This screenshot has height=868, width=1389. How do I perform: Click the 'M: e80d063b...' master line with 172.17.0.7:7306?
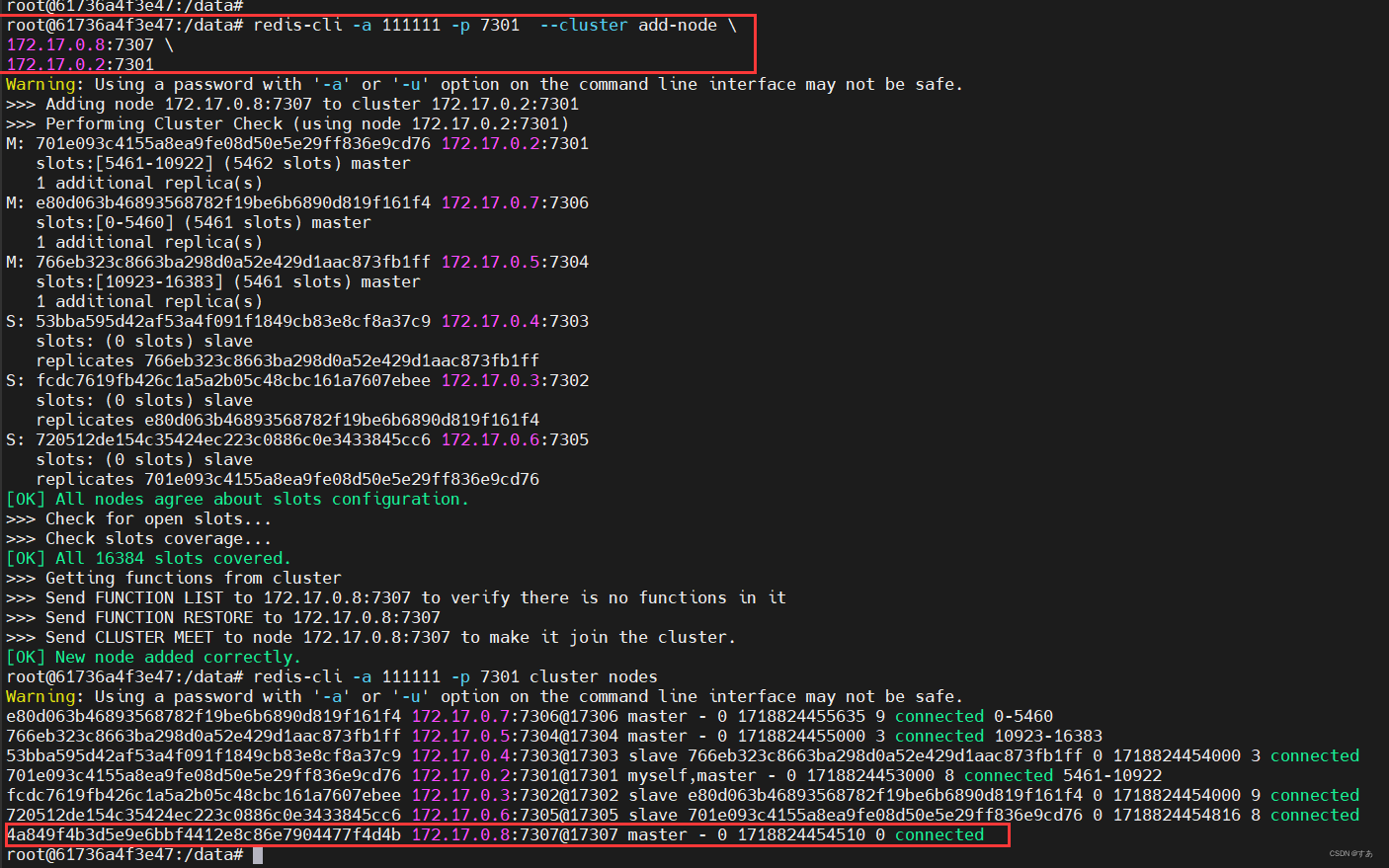point(297,203)
